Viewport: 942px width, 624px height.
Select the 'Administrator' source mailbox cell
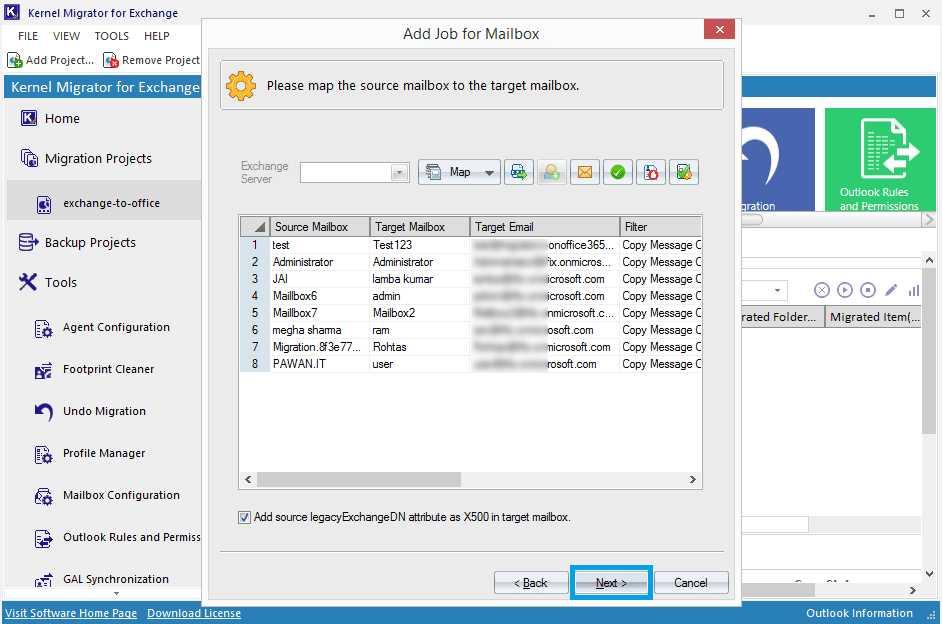tap(320, 262)
